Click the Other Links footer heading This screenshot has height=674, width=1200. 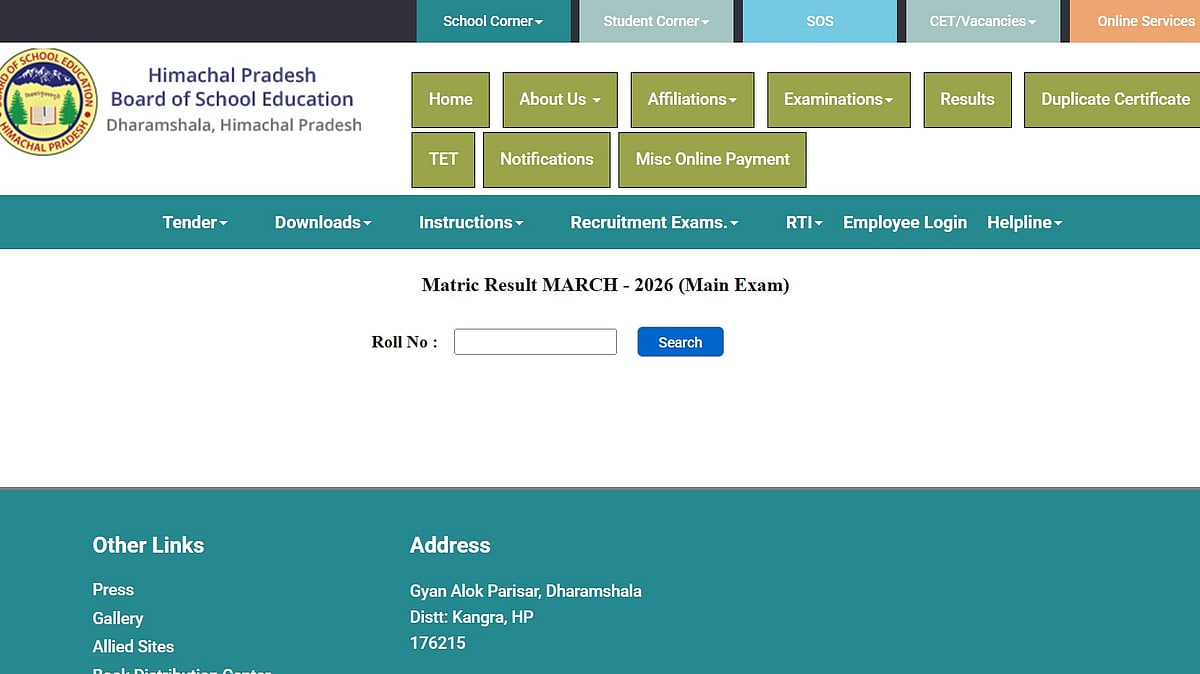(148, 545)
